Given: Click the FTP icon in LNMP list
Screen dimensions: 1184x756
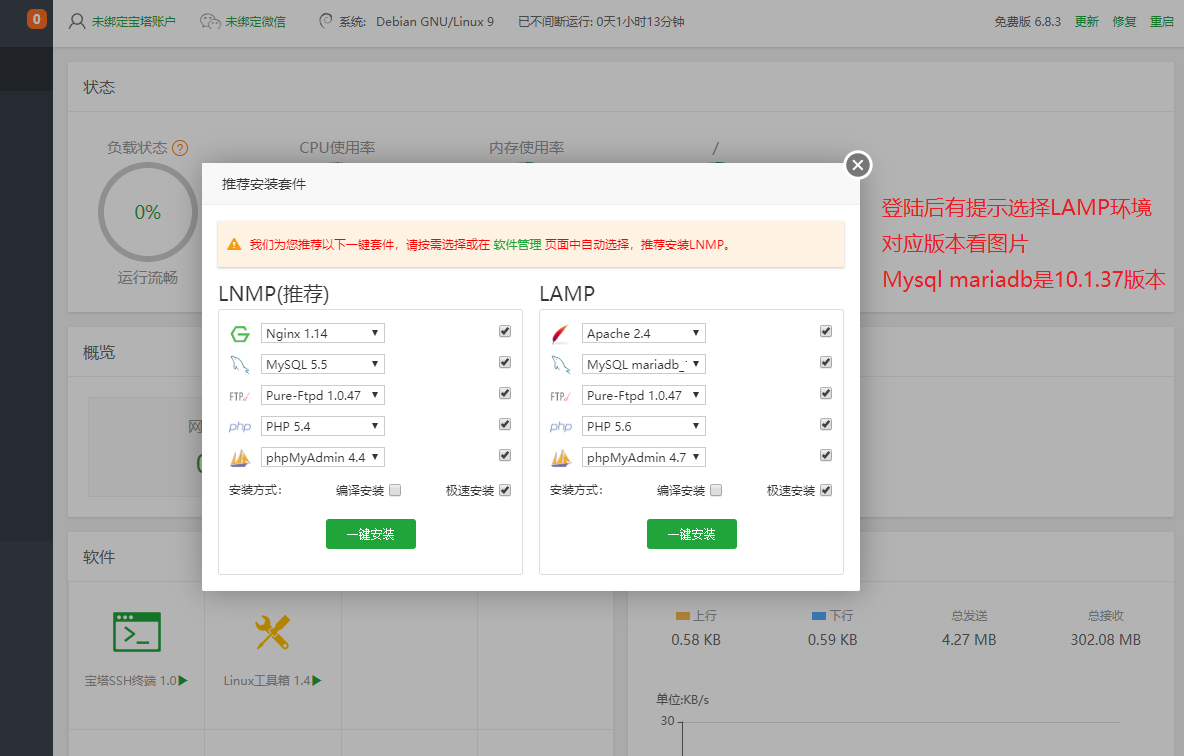Looking at the screenshot, I should (x=239, y=396).
